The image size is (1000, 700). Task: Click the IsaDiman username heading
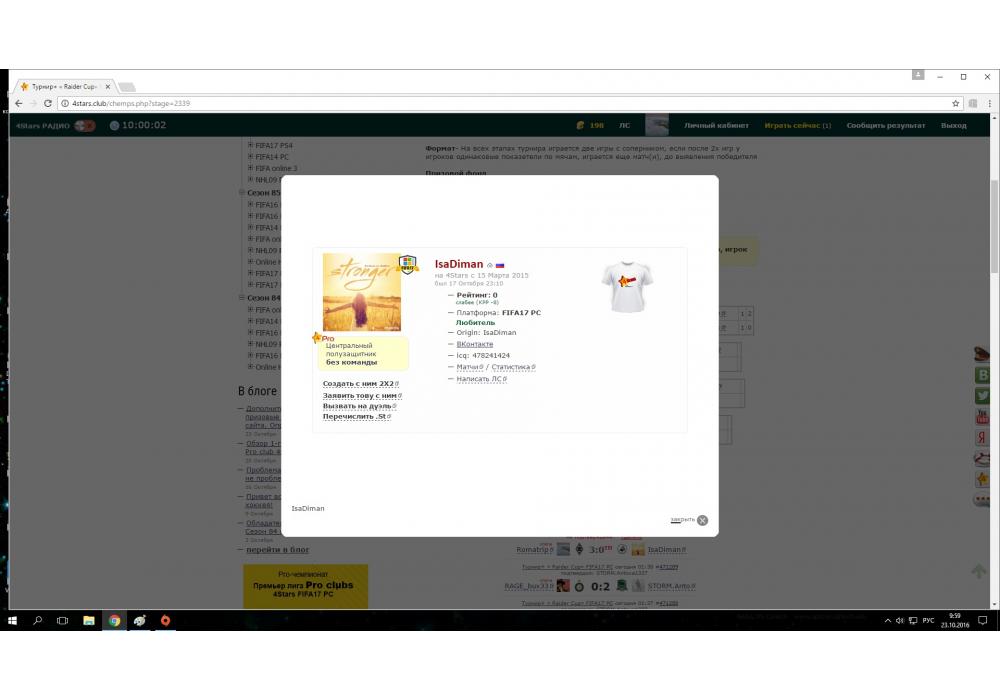[x=459, y=264]
